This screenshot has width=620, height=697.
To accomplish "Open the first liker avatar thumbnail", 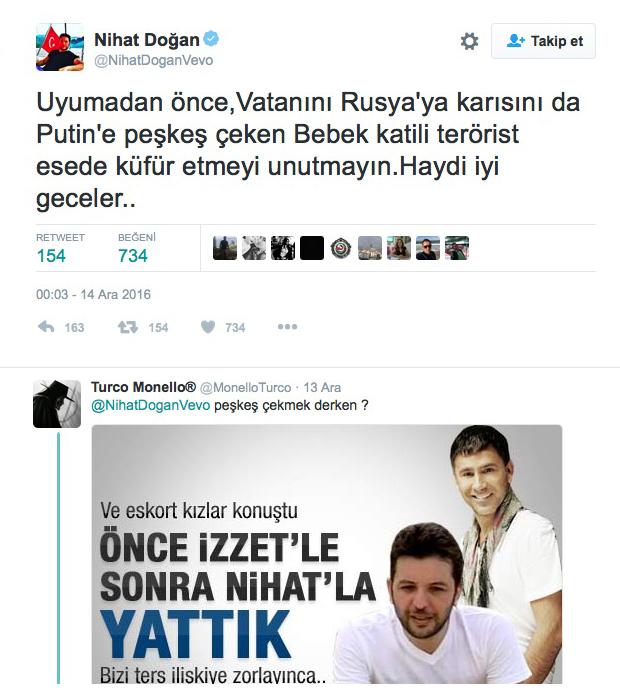I will tap(225, 248).
